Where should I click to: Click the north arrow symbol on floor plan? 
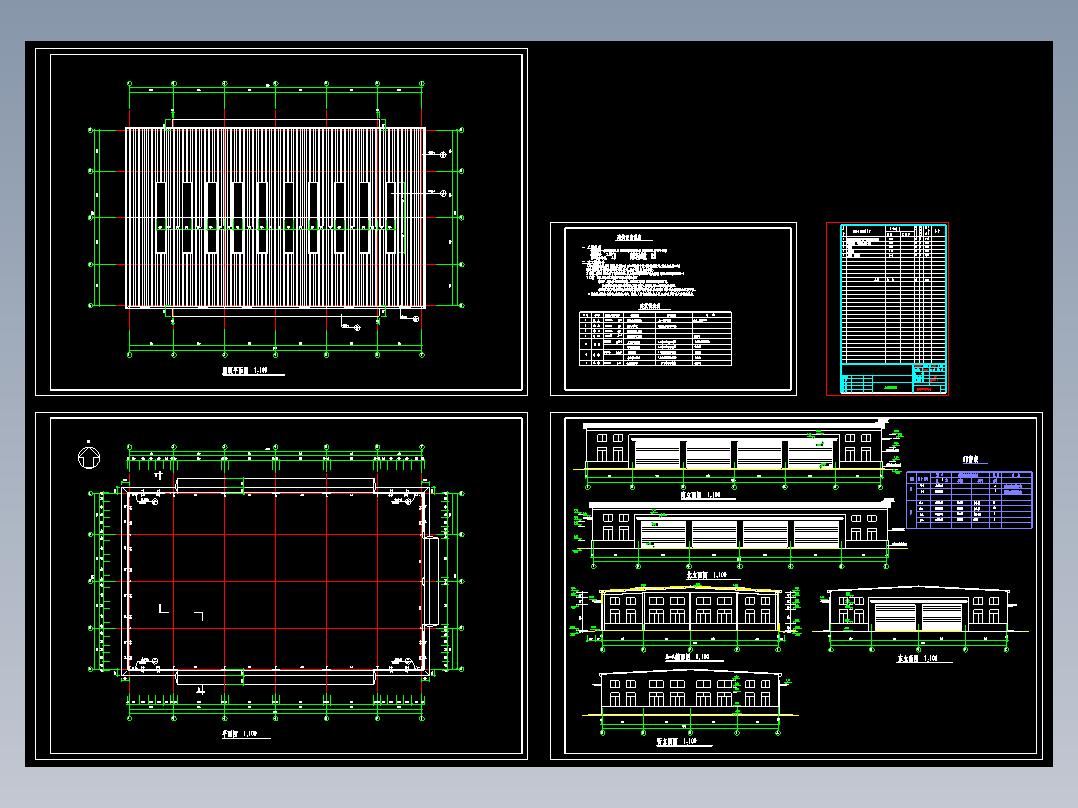(x=89, y=457)
